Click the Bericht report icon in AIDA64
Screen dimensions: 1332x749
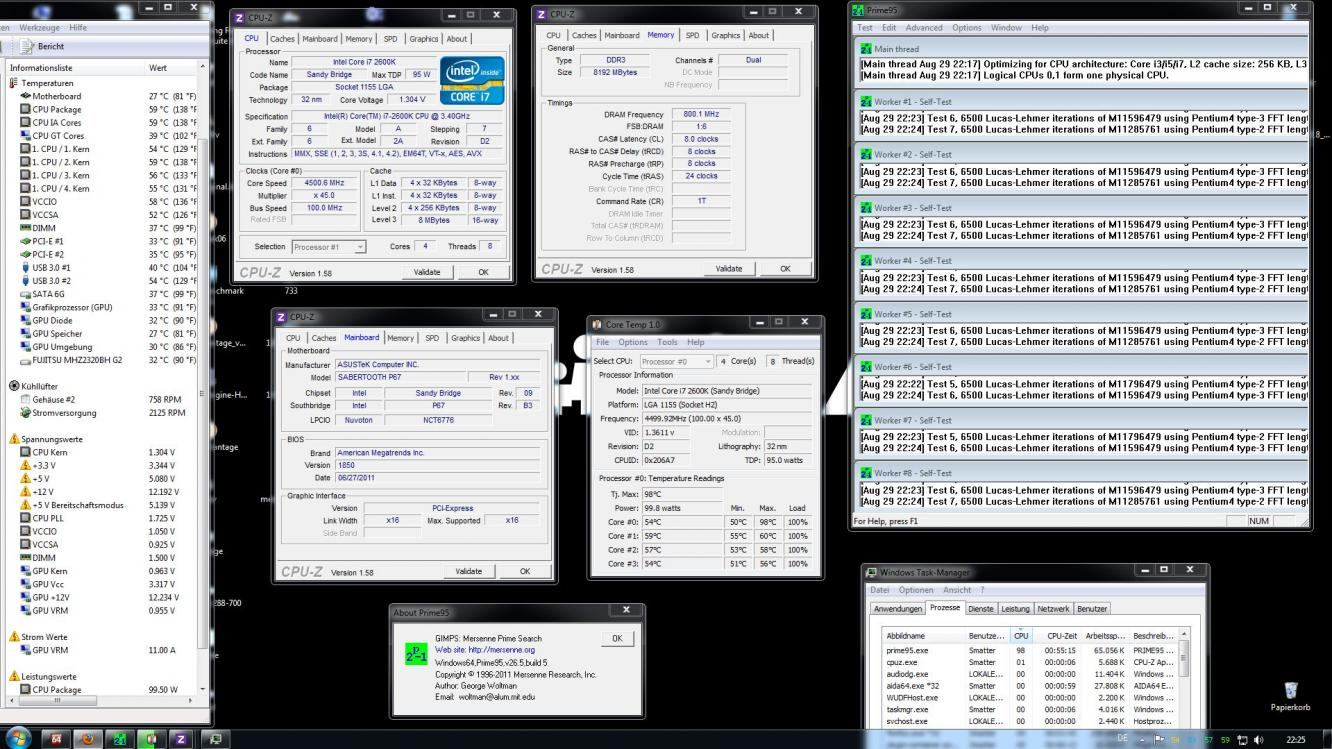tap(27, 47)
